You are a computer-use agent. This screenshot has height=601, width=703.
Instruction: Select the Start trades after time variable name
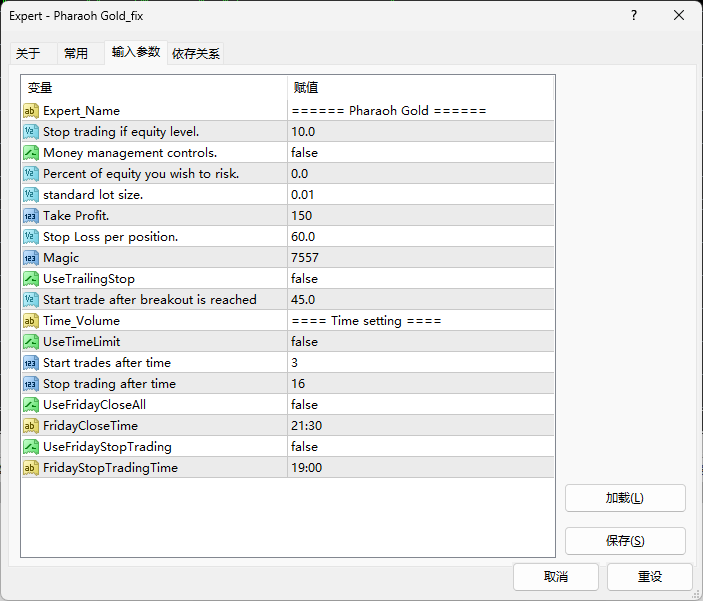(x=107, y=363)
